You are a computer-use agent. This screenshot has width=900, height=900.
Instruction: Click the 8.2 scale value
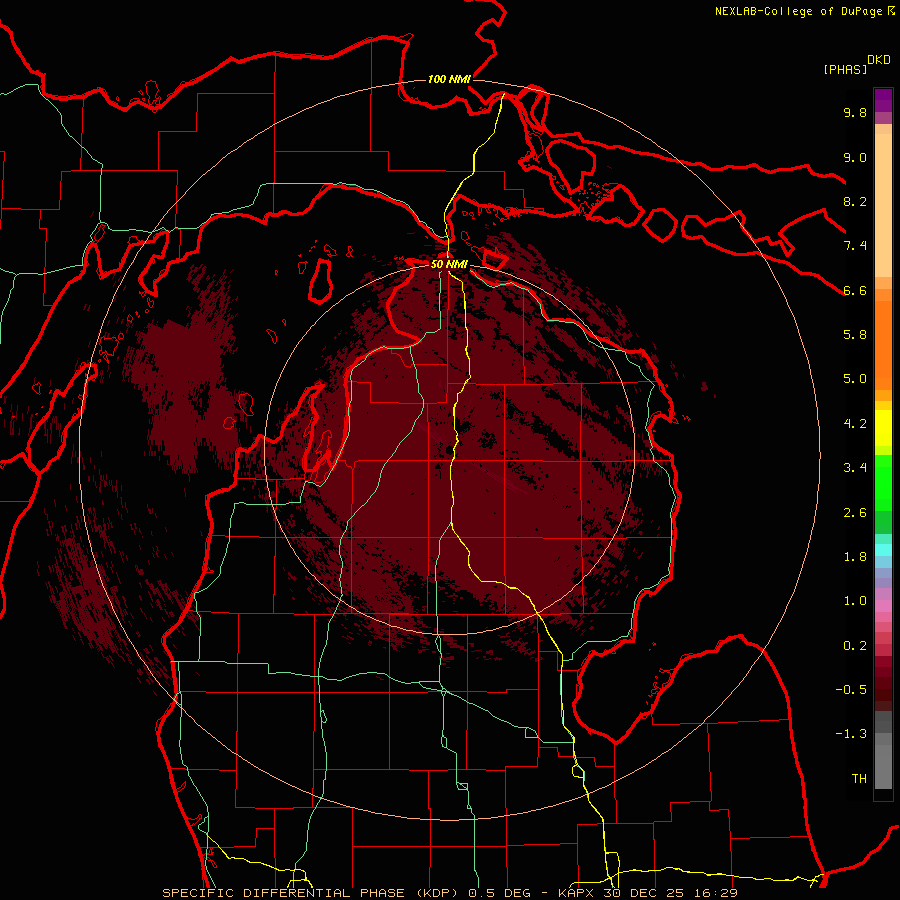(855, 201)
